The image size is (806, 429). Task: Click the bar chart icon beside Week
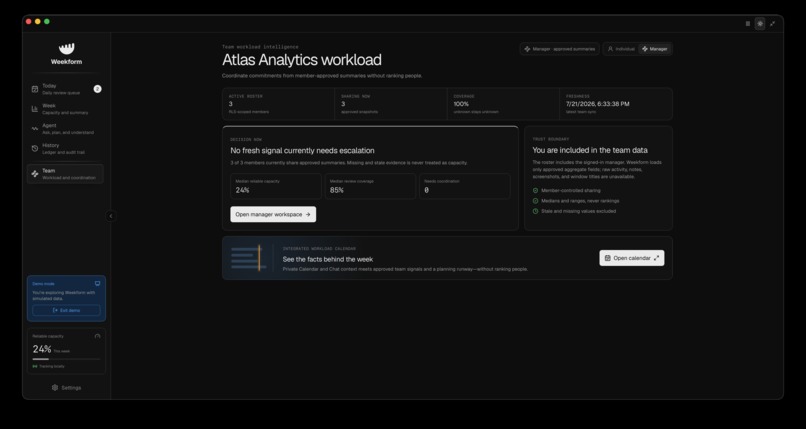pyautogui.click(x=35, y=109)
